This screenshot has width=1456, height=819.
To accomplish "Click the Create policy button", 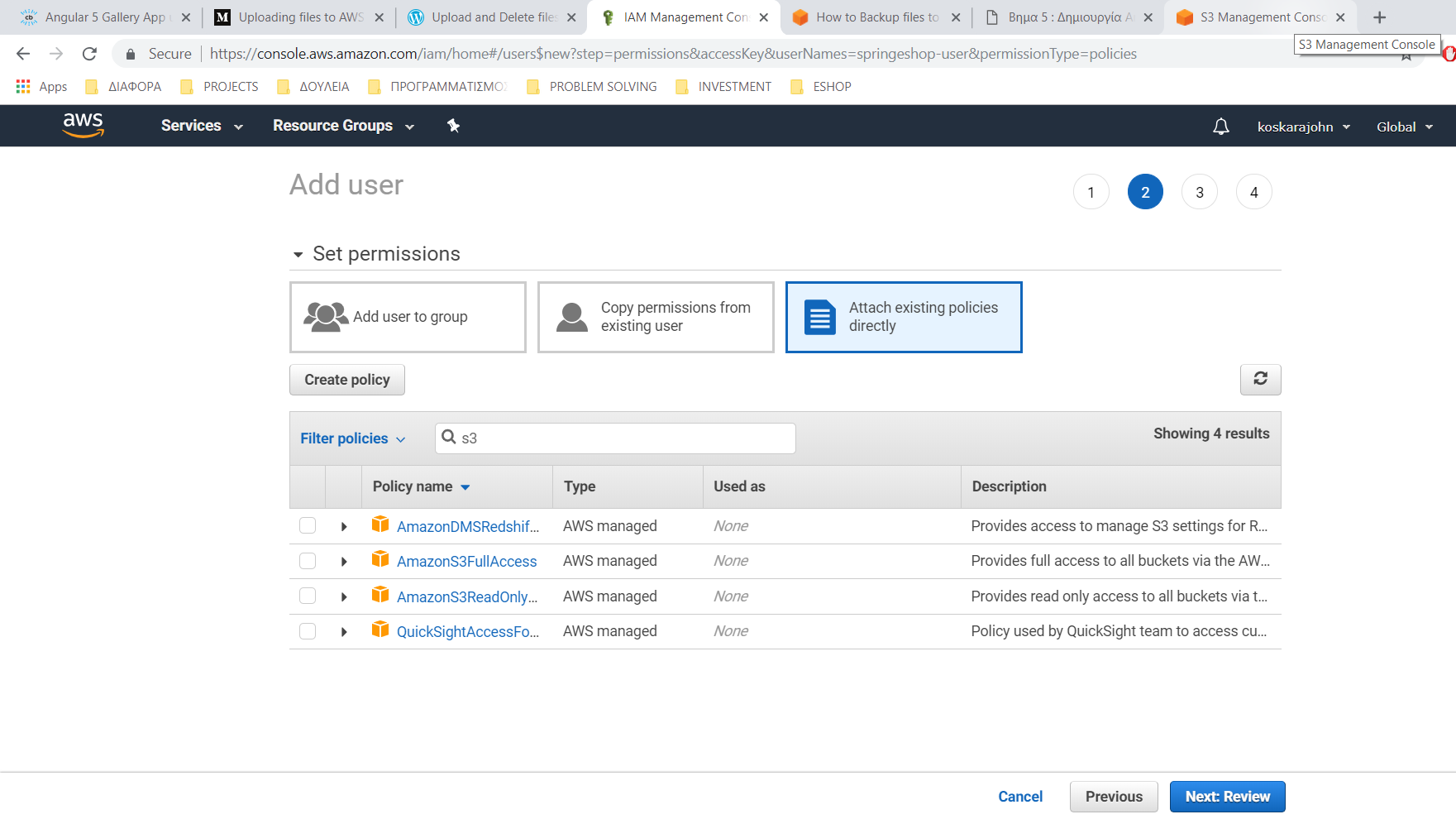I will click(x=347, y=380).
